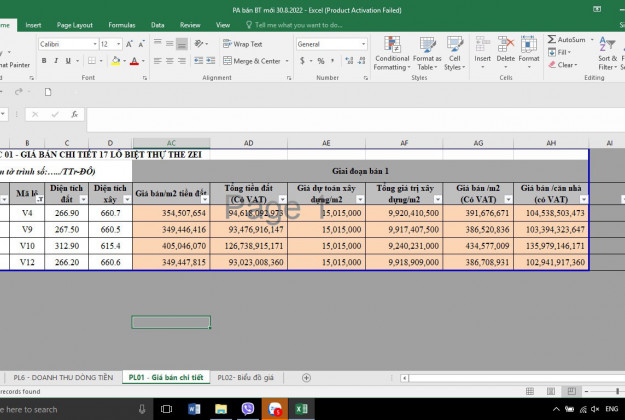The height and width of the screenshot is (420, 625).
Task: Apply font color with the red A
Action: (x=134, y=61)
